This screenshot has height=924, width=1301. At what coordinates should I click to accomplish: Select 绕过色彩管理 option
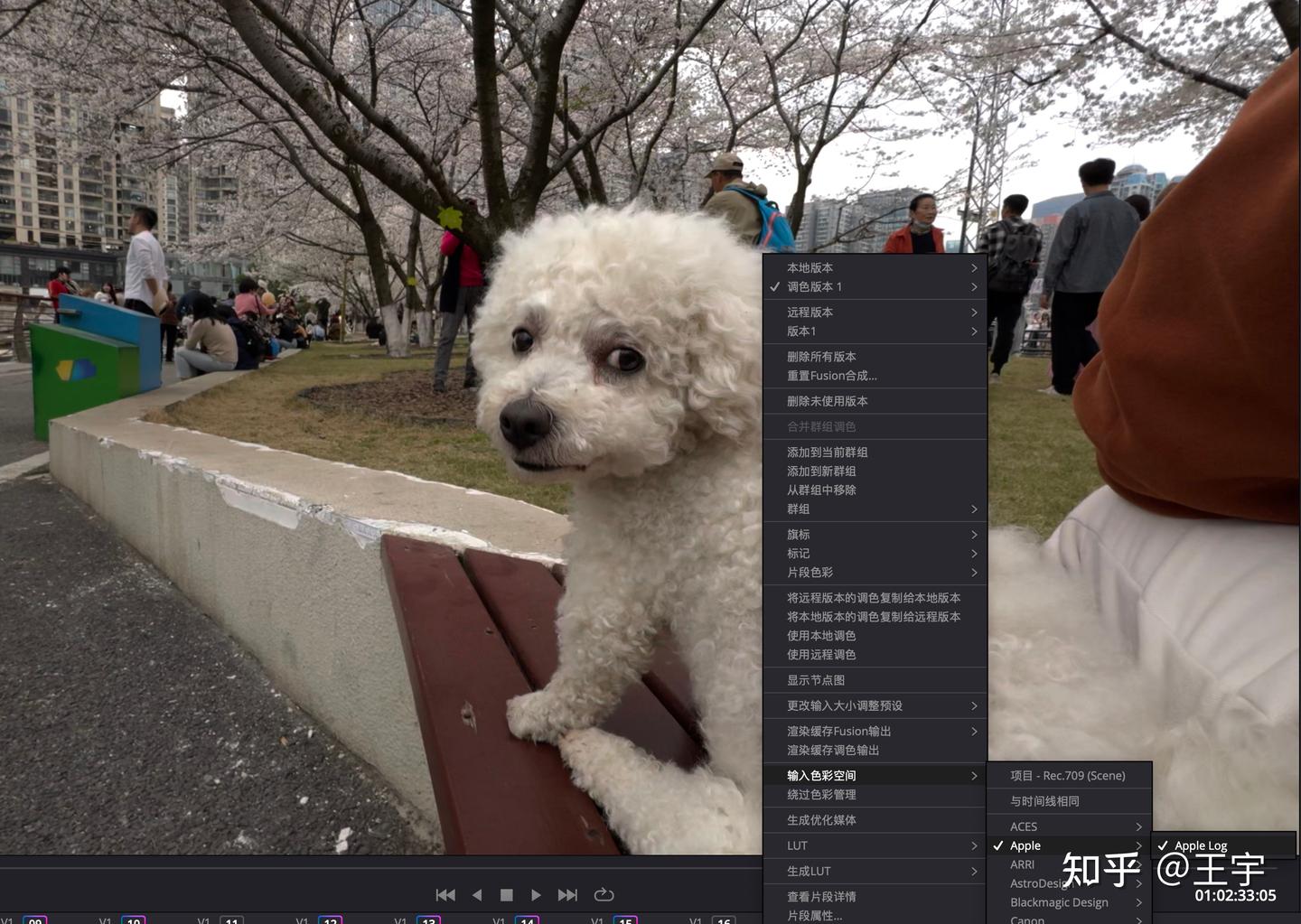pos(820,795)
